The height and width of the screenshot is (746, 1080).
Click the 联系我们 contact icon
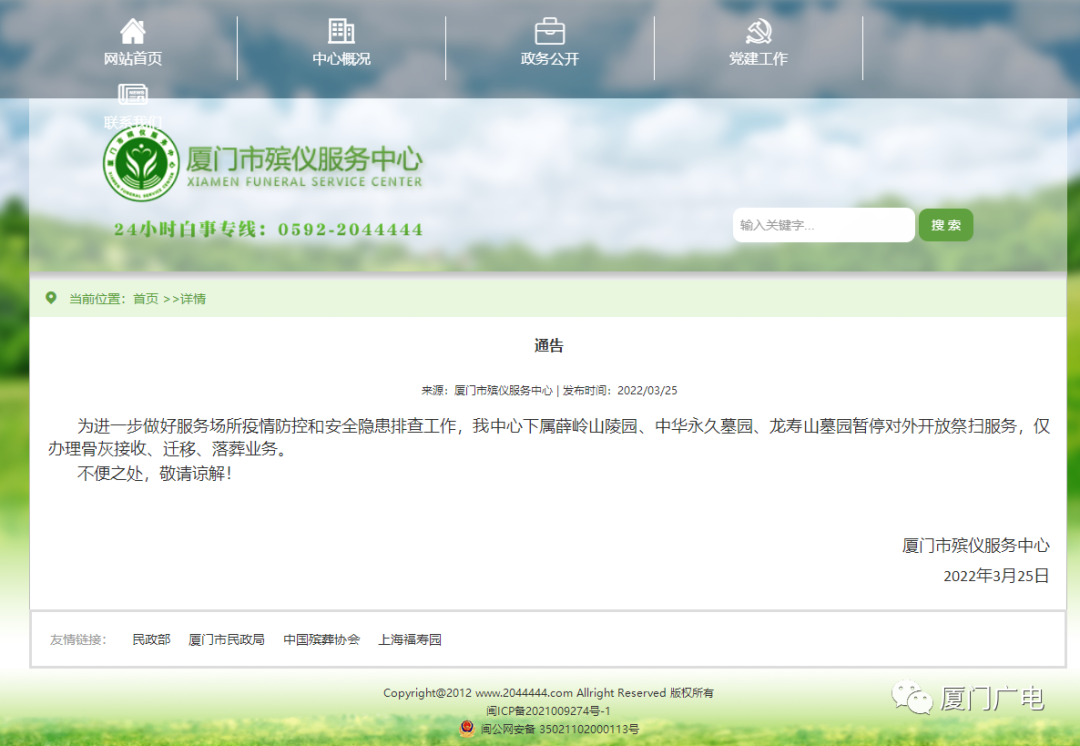point(132,94)
